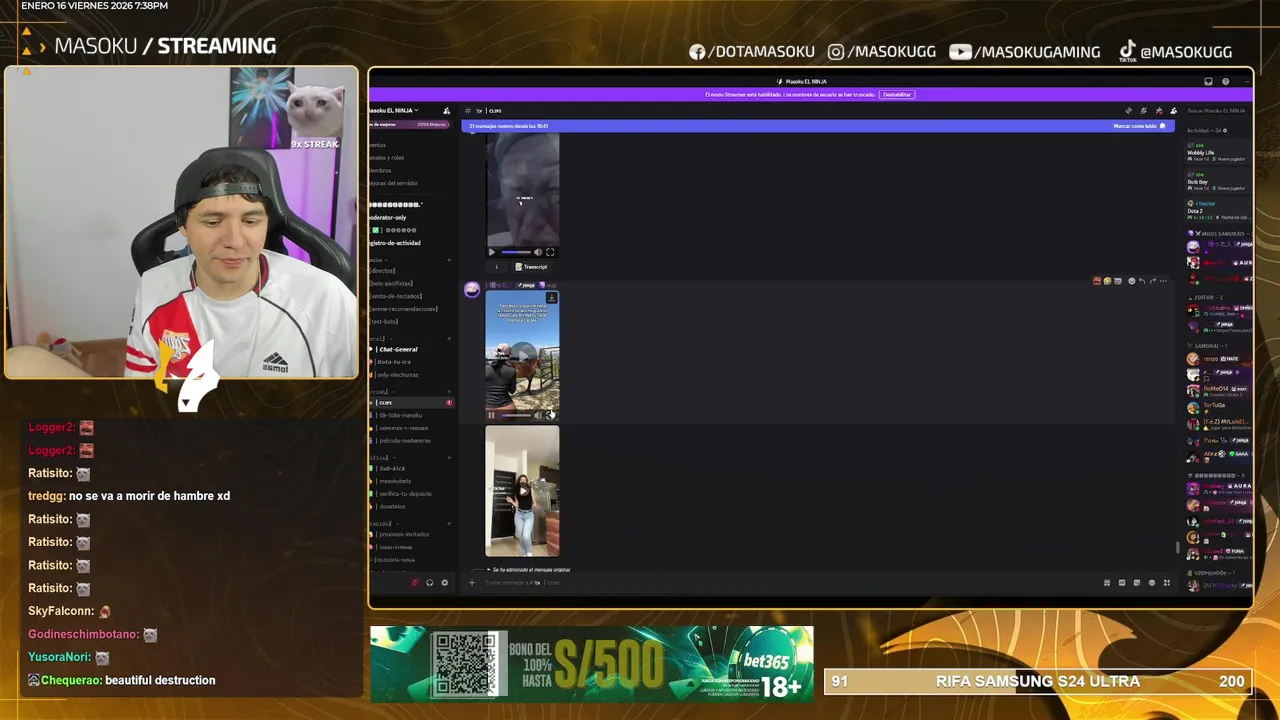The height and width of the screenshot is (720, 1280).
Task: Download the horse video with download icon
Action: coord(551,298)
